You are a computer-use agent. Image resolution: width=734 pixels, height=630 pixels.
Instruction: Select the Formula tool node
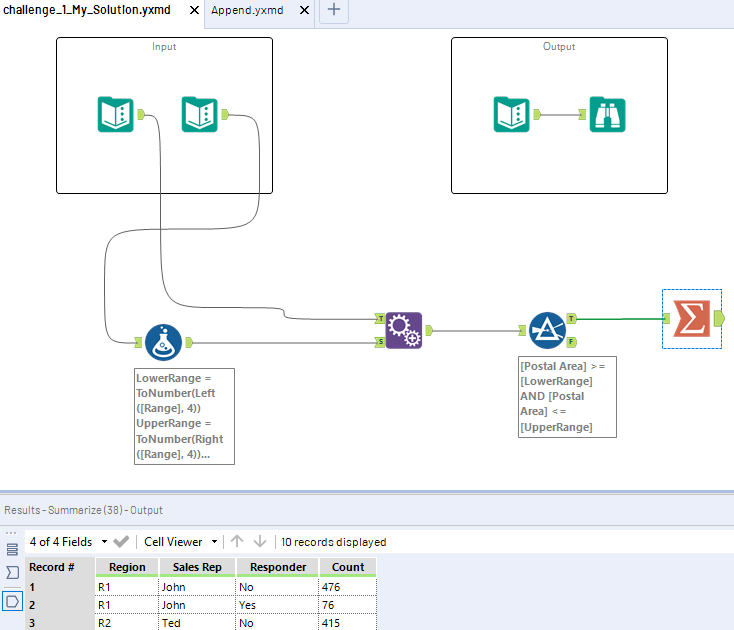[163, 342]
